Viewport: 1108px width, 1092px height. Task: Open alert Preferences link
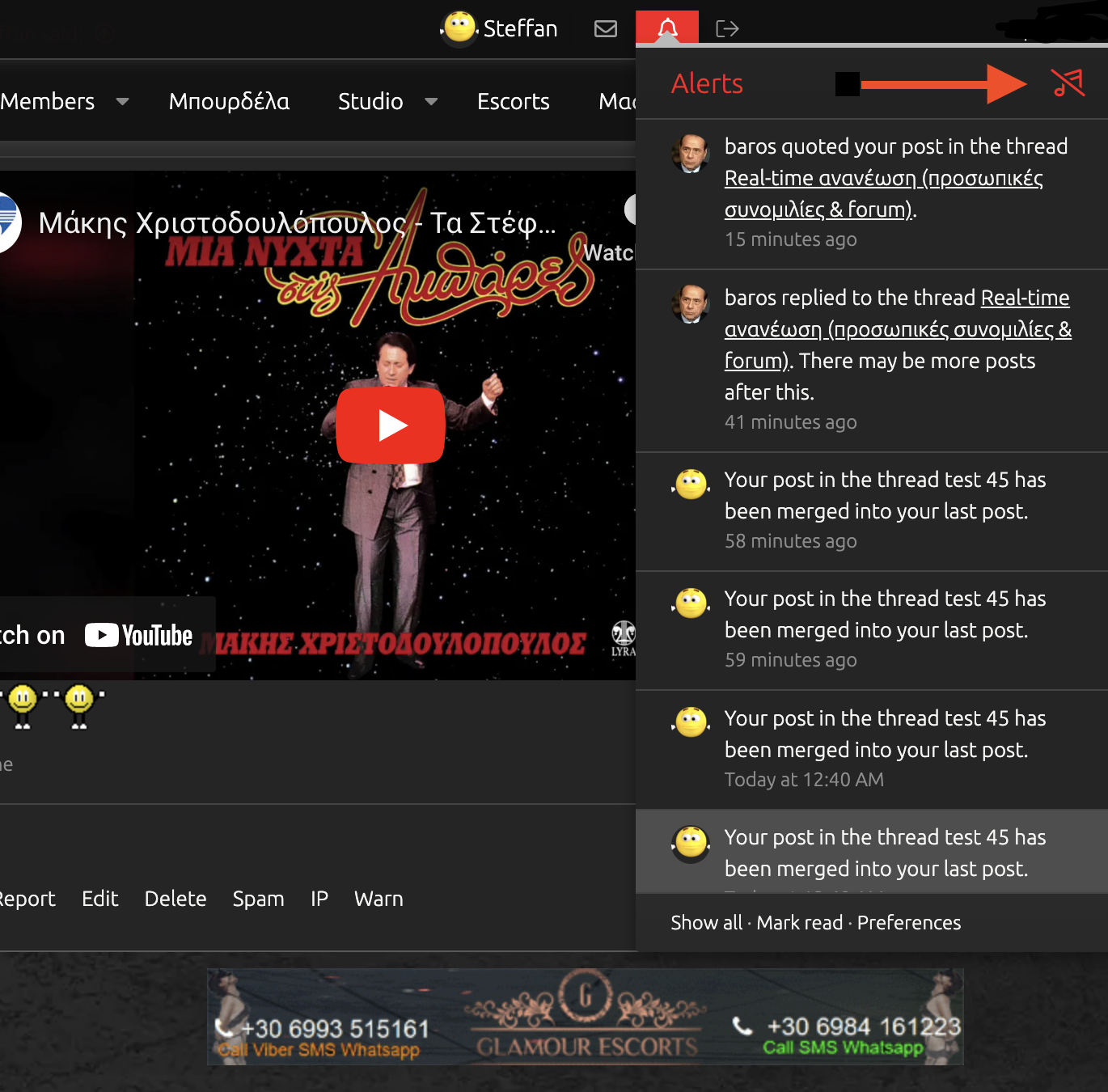coord(908,923)
